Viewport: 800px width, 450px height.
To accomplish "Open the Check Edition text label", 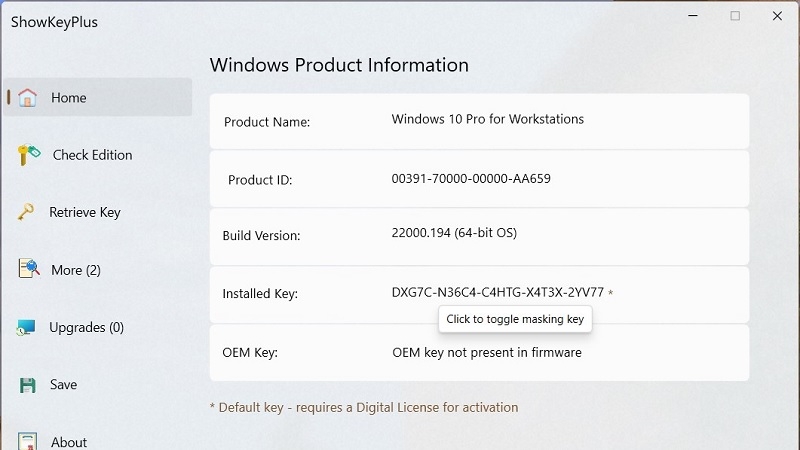I will 92,155.
